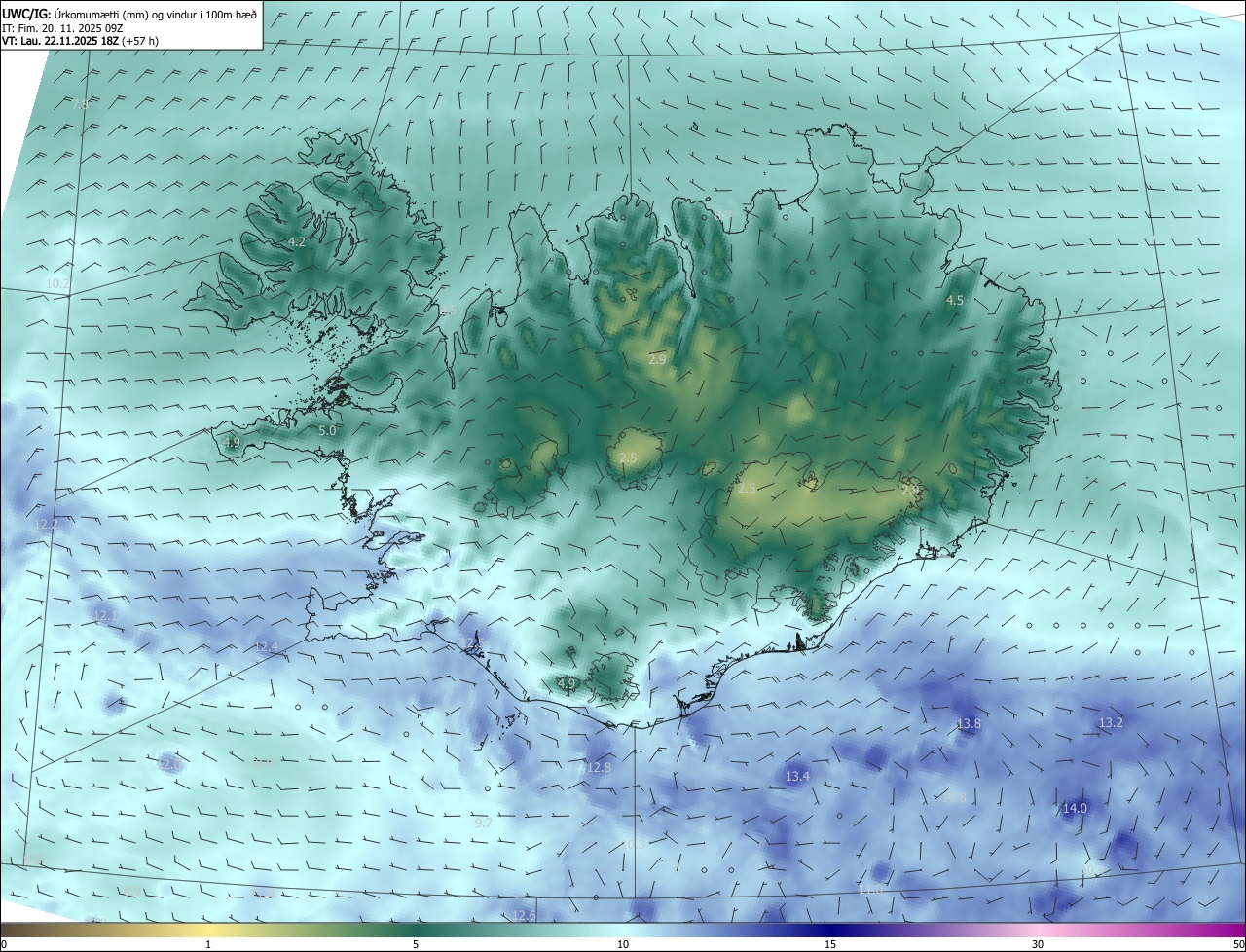Click the 12.4 value in the southwest
The height and width of the screenshot is (952, 1246).
click(266, 647)
